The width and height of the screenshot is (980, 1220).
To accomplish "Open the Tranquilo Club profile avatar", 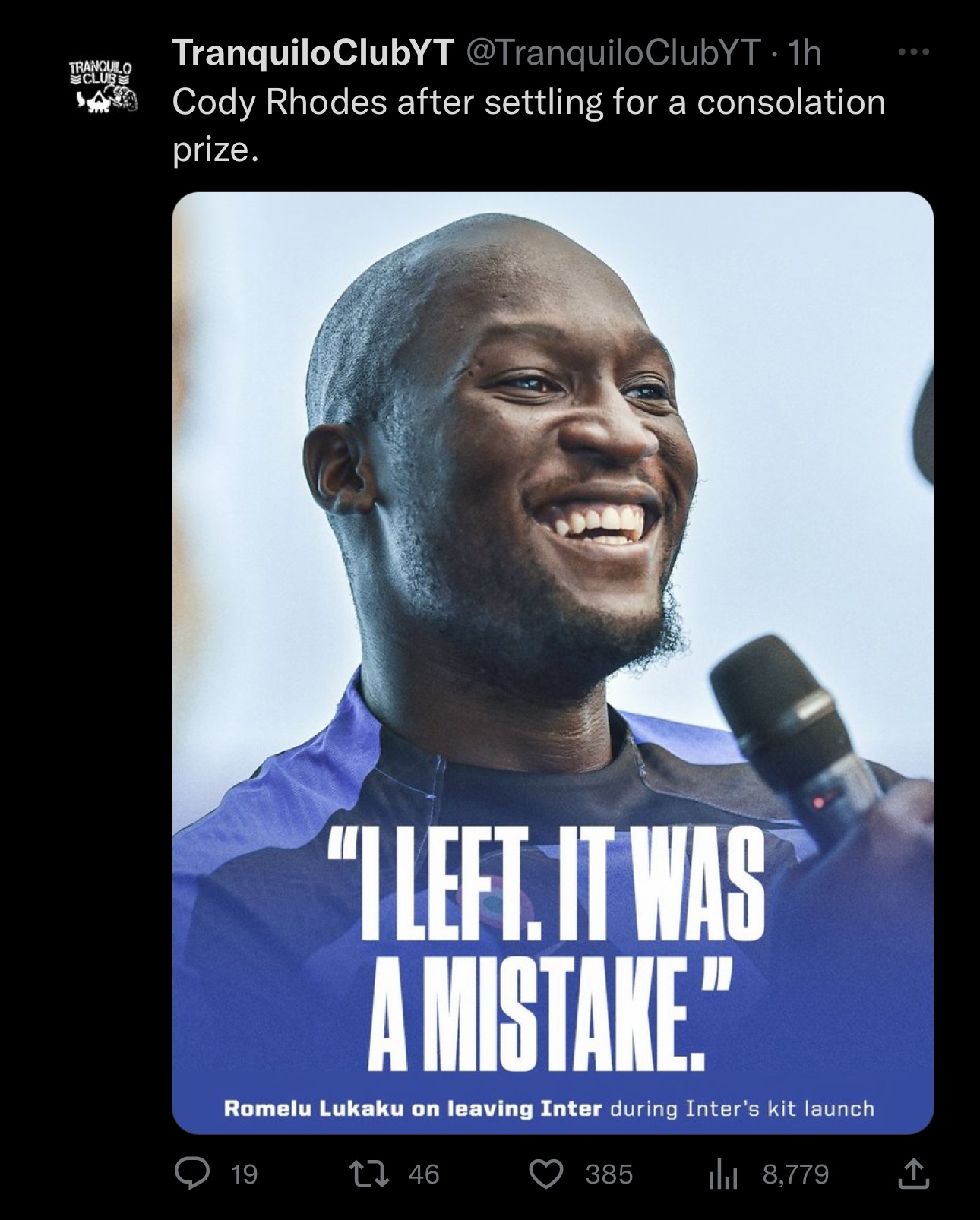I will pos(101,85).
